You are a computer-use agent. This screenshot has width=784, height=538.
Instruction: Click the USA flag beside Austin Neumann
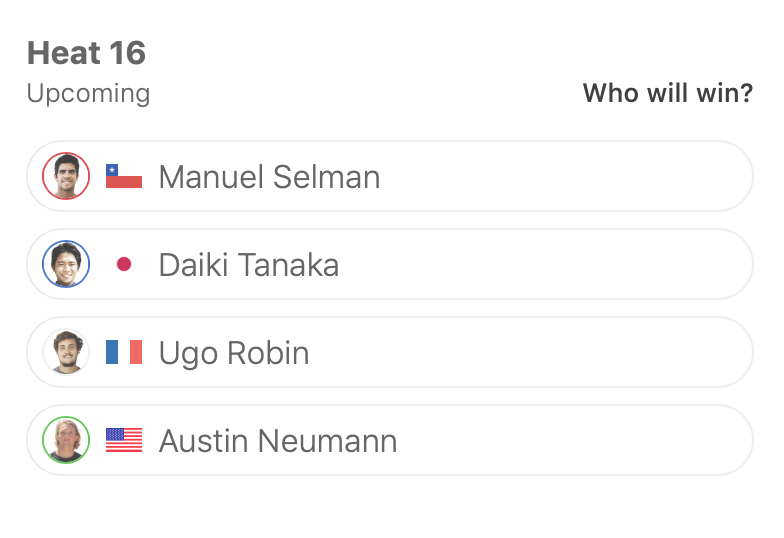124,441
